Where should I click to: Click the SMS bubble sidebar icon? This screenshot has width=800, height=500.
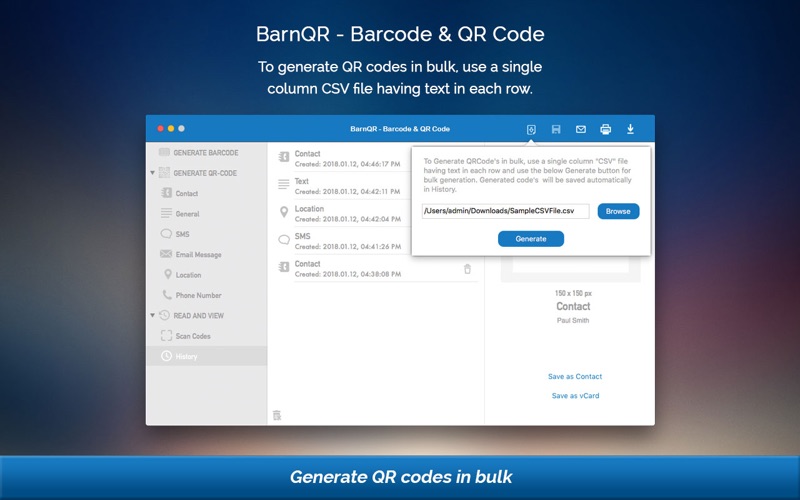pos(166,234)
